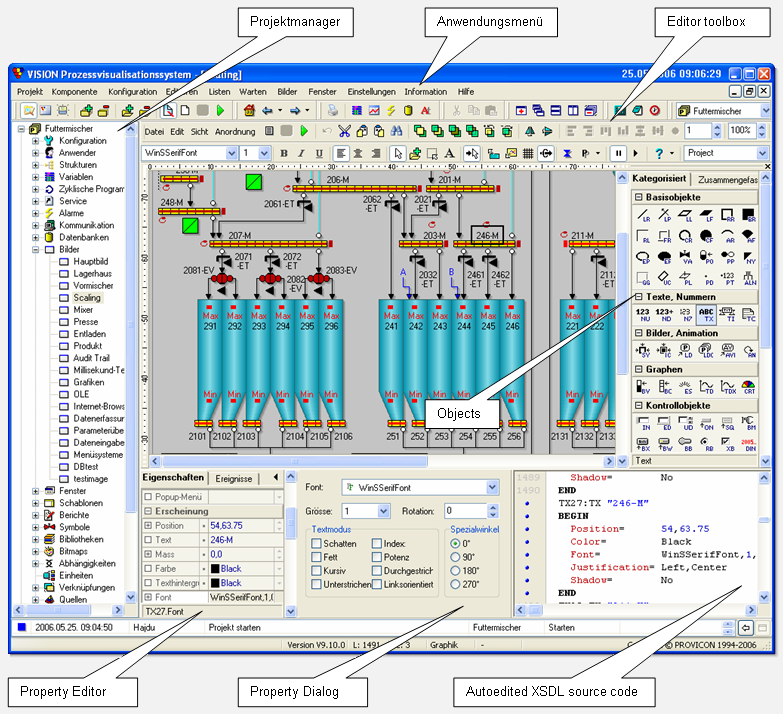
Task: Open the Mixer picture in project tree
Action: click(83, 310)
